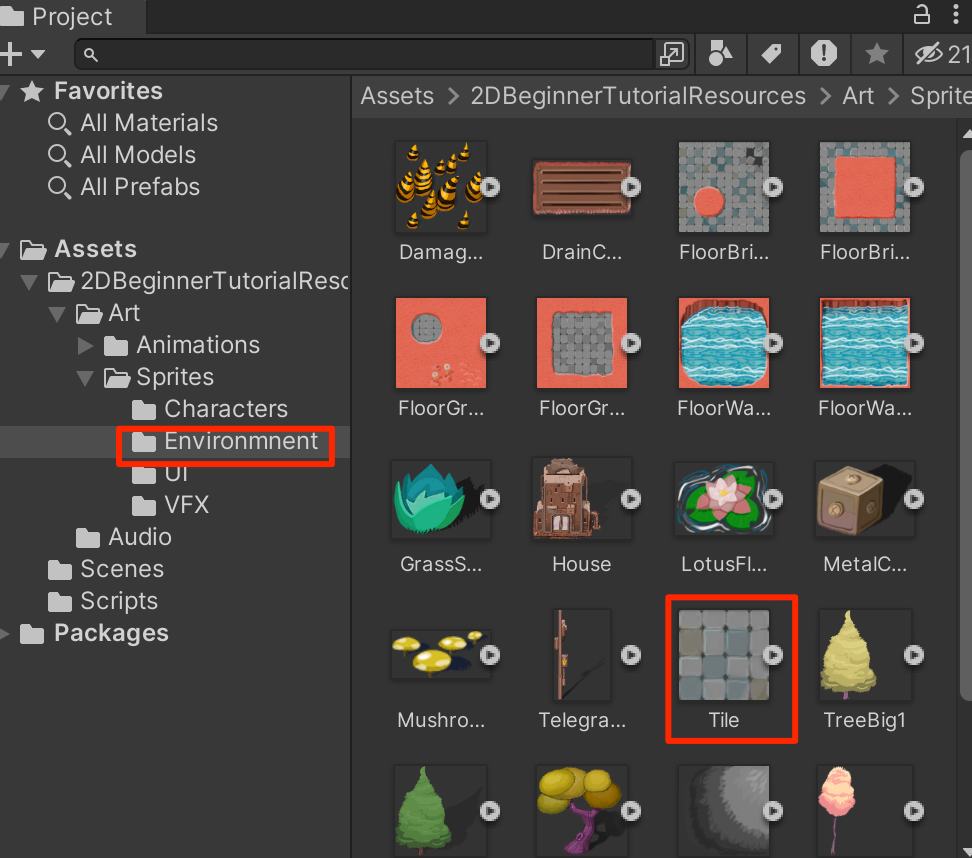972x858 pixels.
Task: Select the Audio folder
Action: pyautogui.click(x=123, y=537)
